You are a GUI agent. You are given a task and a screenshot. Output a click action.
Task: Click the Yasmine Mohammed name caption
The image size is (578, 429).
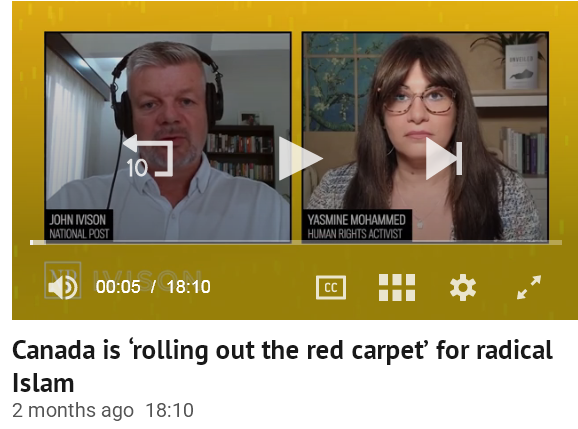point(356,220)
